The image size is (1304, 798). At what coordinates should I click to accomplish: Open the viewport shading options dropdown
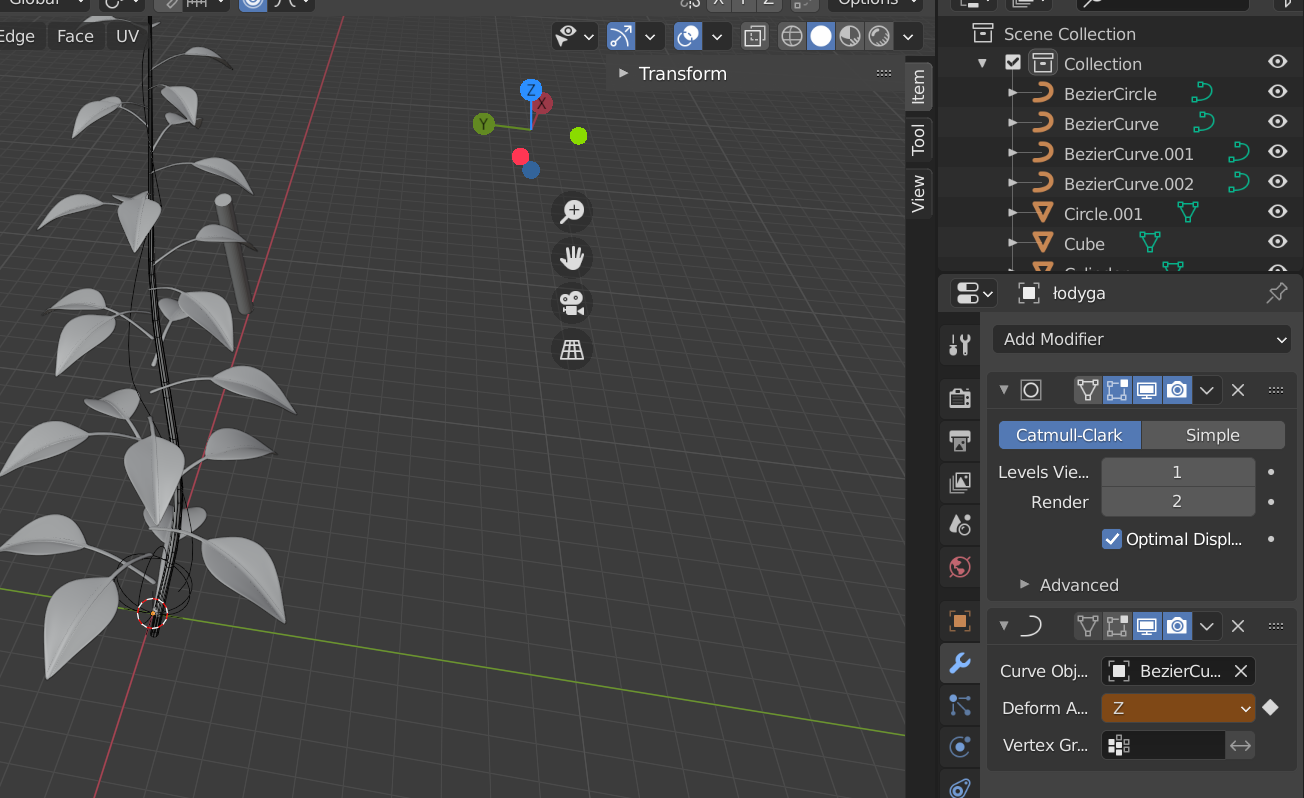pos(907,37)
